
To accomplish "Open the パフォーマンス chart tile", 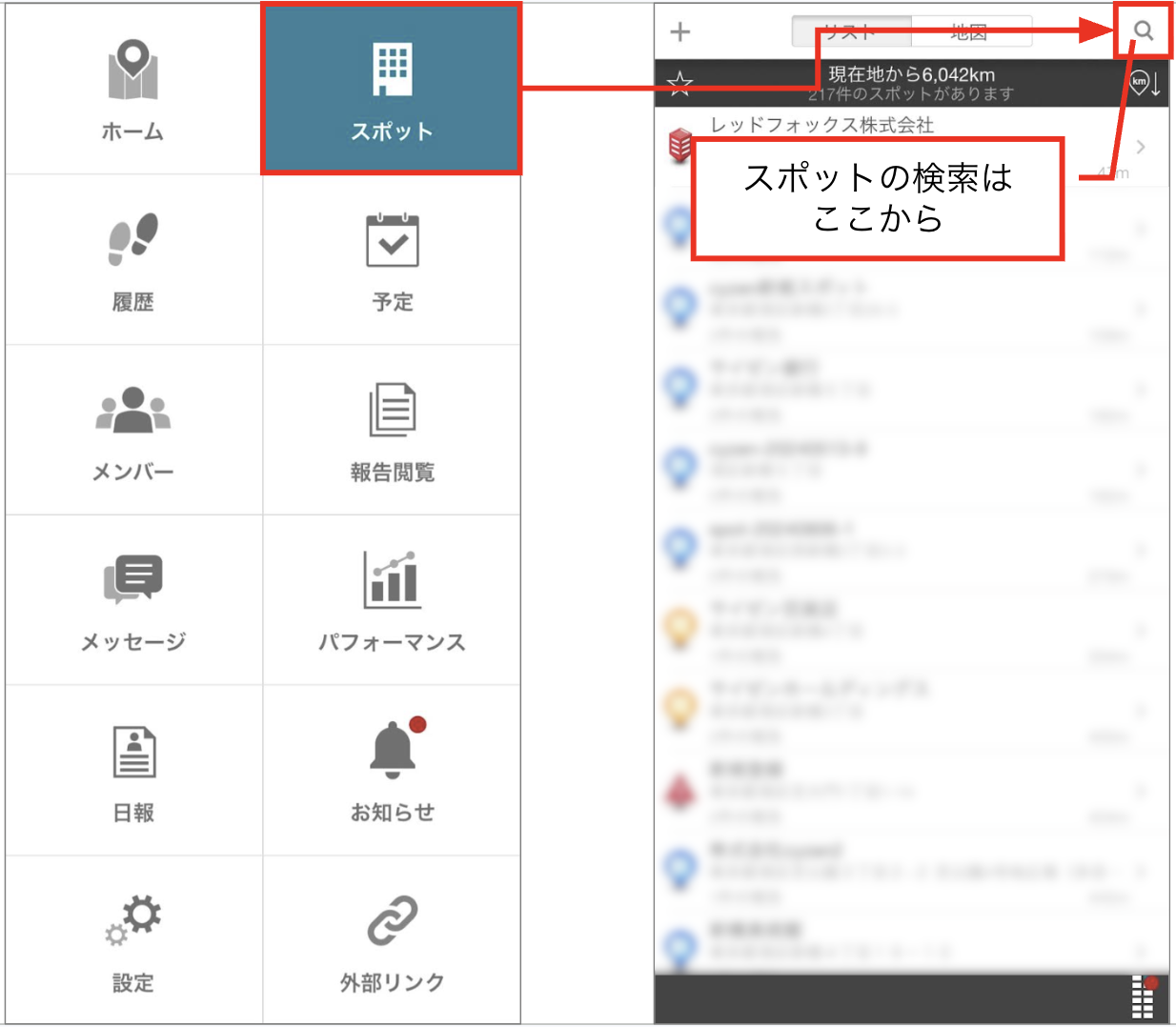I will [x=392, y=600].
